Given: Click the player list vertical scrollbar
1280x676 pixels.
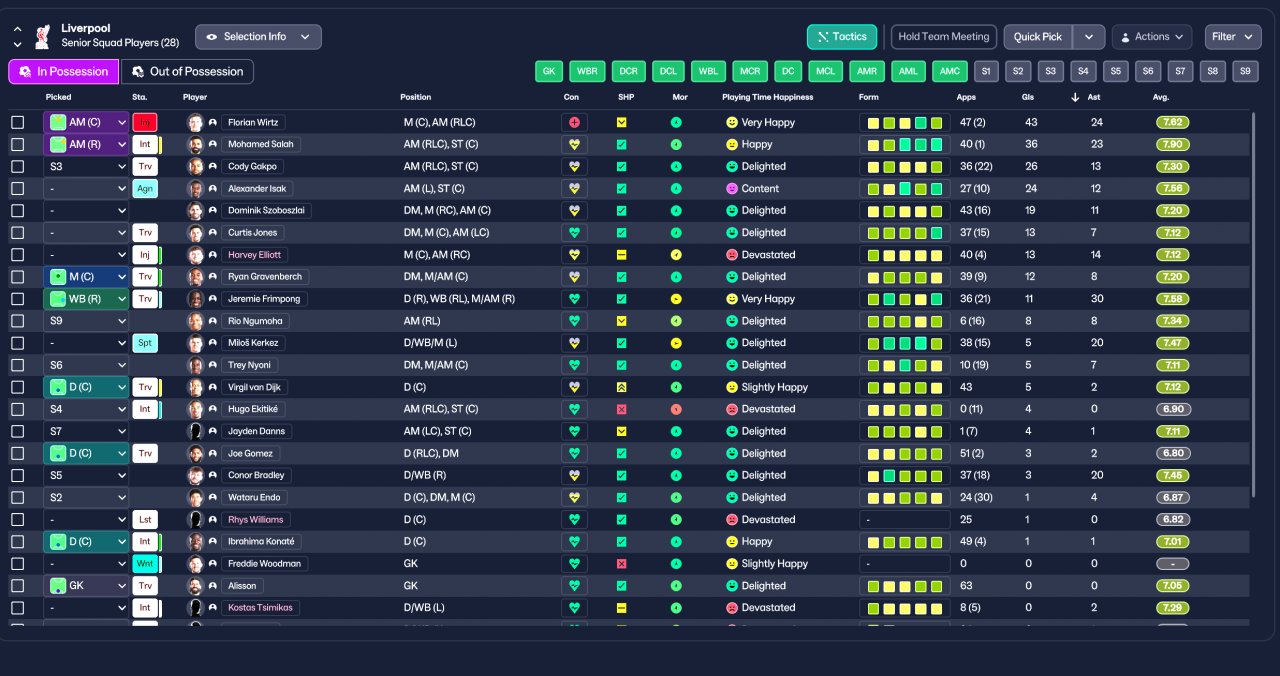Looking at the screenshot, I should [x=1253, y=305].
